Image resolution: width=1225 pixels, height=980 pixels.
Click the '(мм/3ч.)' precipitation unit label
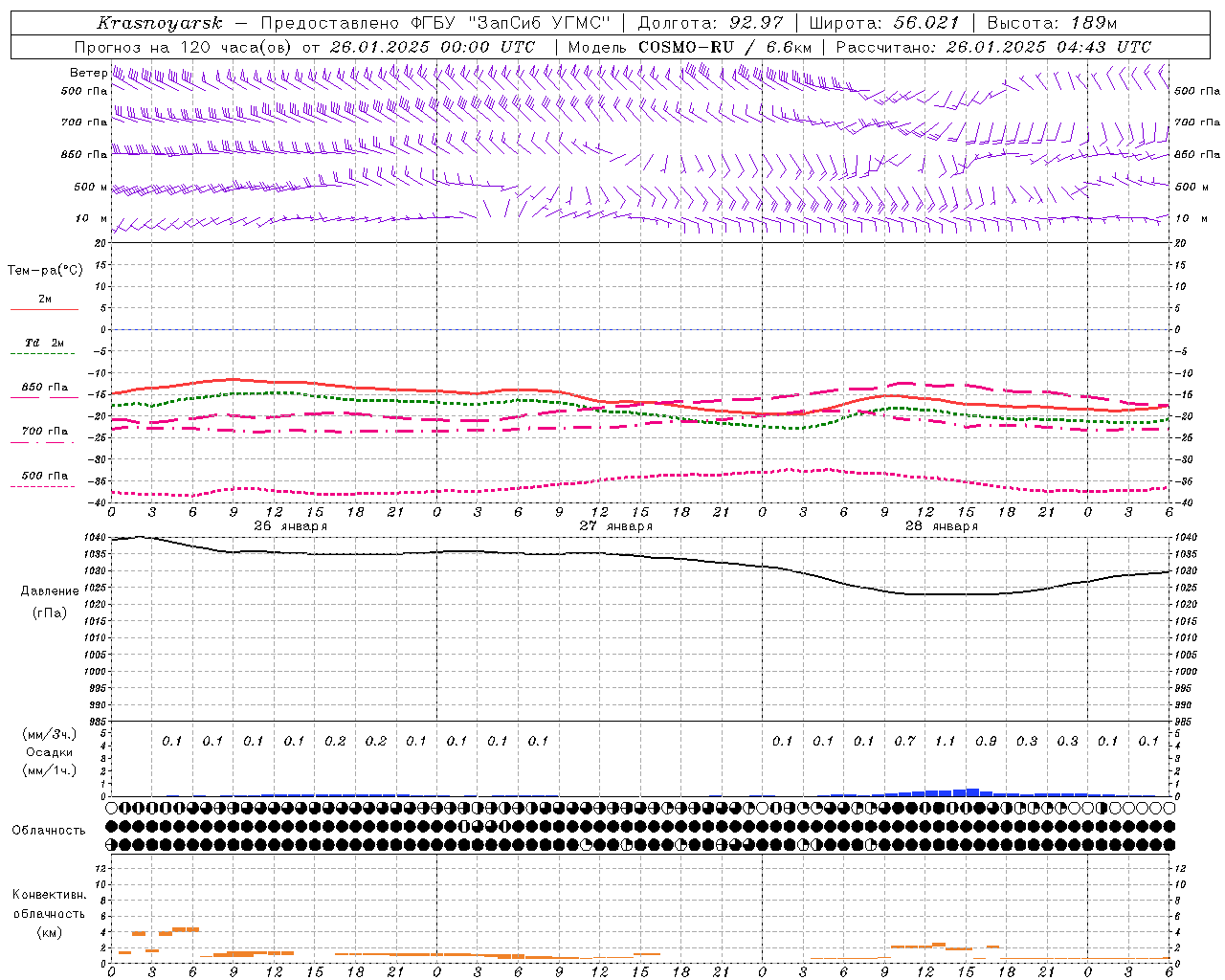50,734
